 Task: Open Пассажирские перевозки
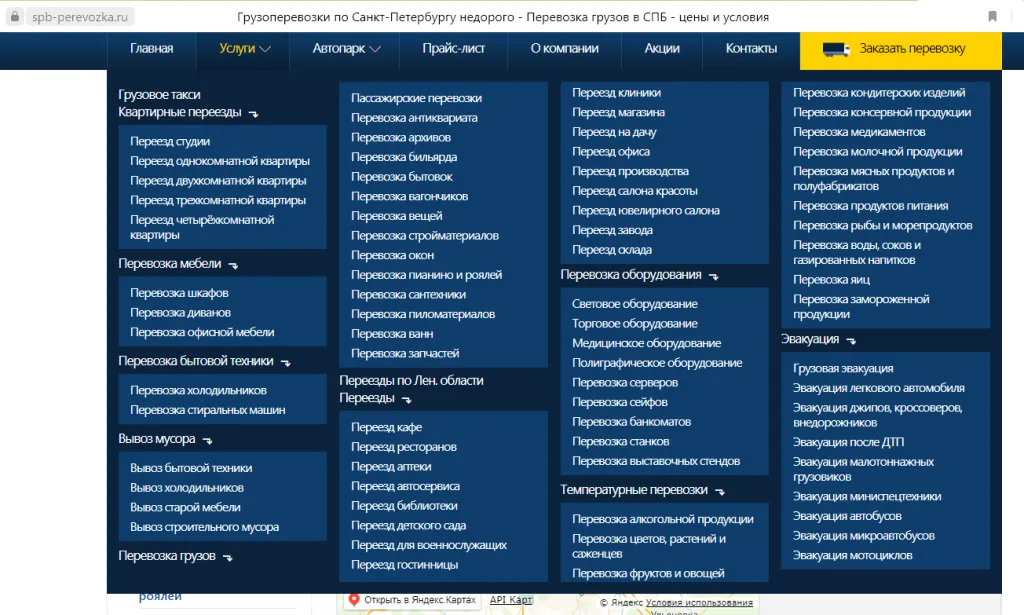pos(416,98)
